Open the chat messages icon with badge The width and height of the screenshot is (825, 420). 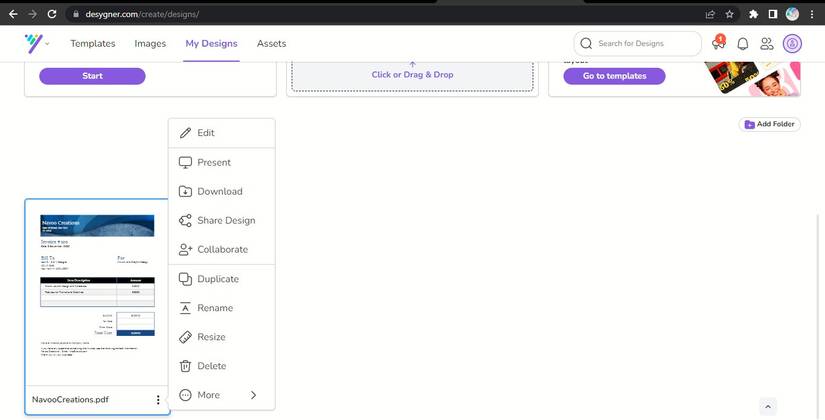[718, 43]
